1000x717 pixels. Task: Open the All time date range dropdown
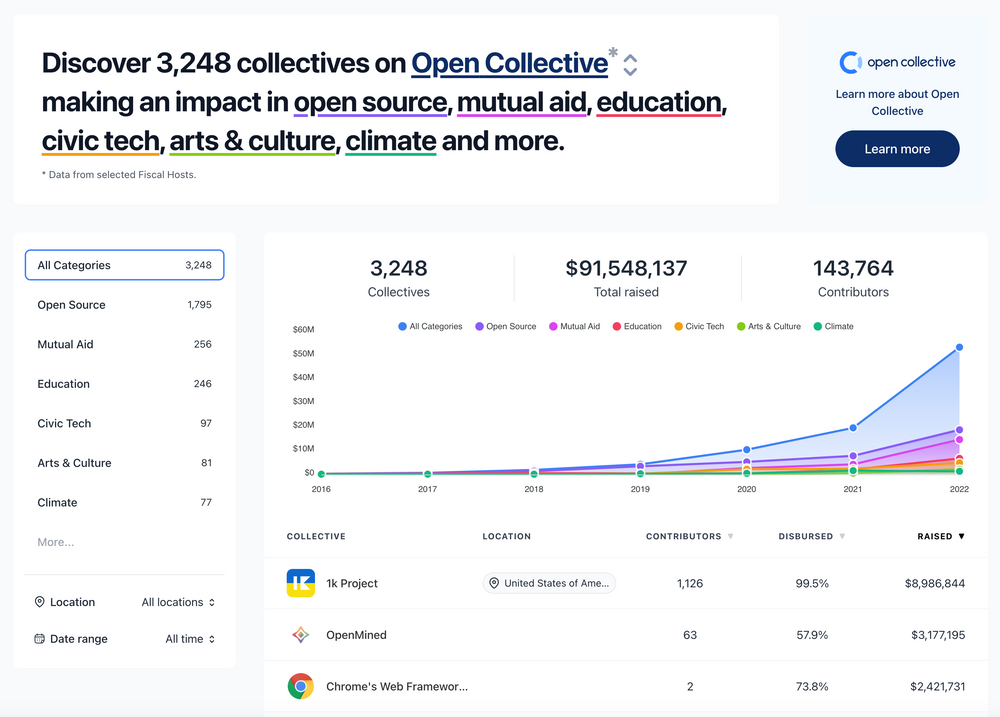190,638
